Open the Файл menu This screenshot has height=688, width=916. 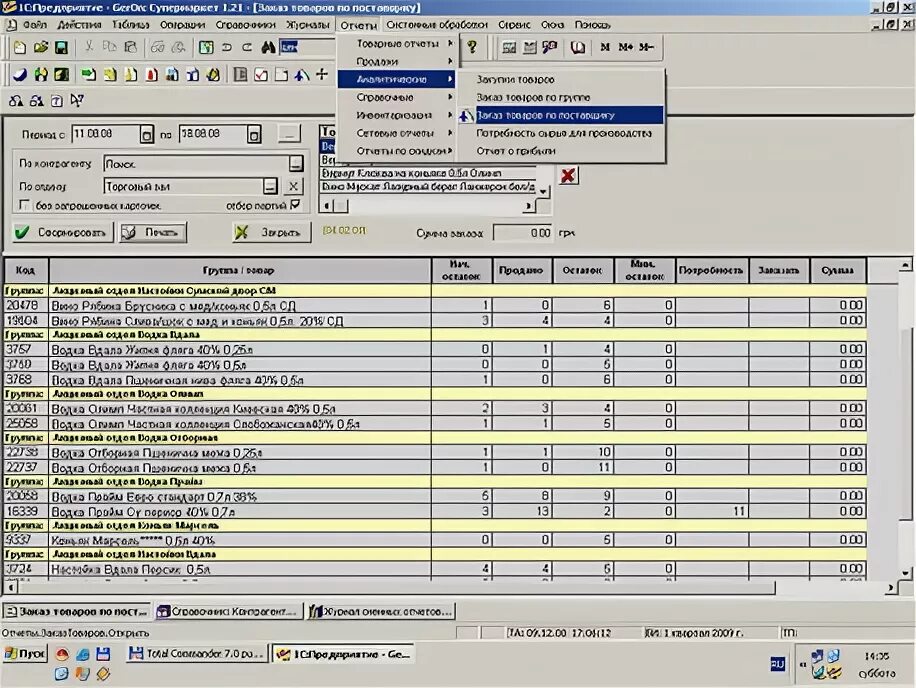coord(34,25)
